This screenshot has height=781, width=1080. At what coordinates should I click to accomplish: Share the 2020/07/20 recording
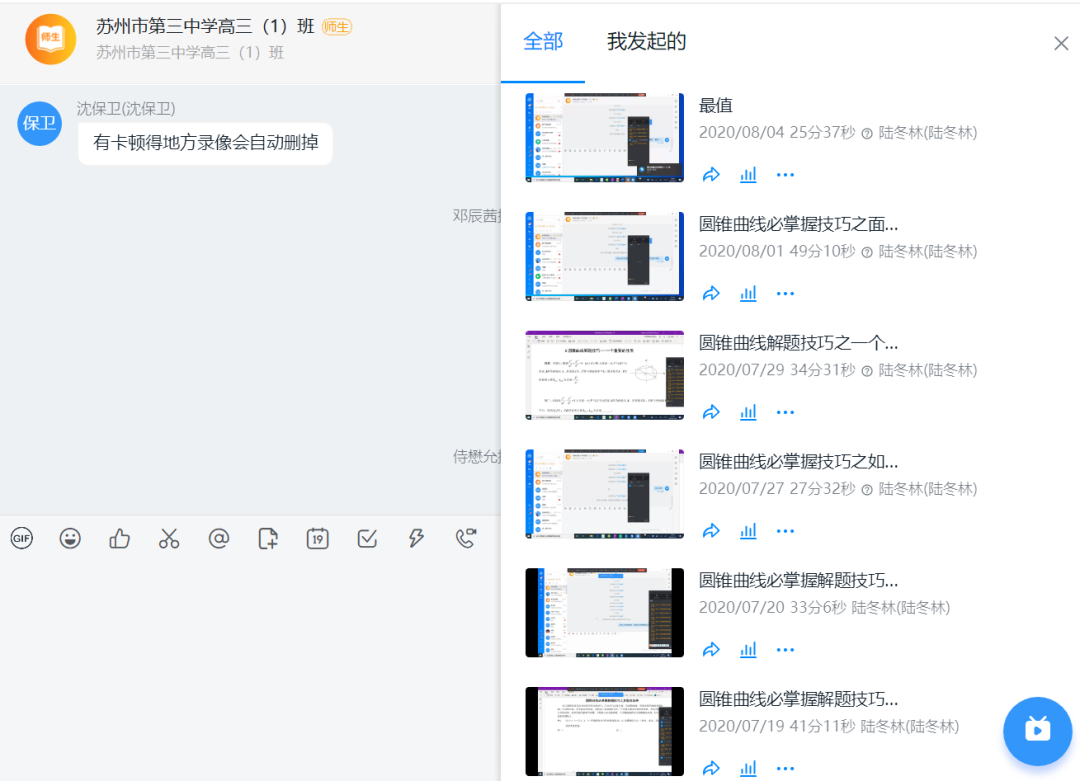711,649
